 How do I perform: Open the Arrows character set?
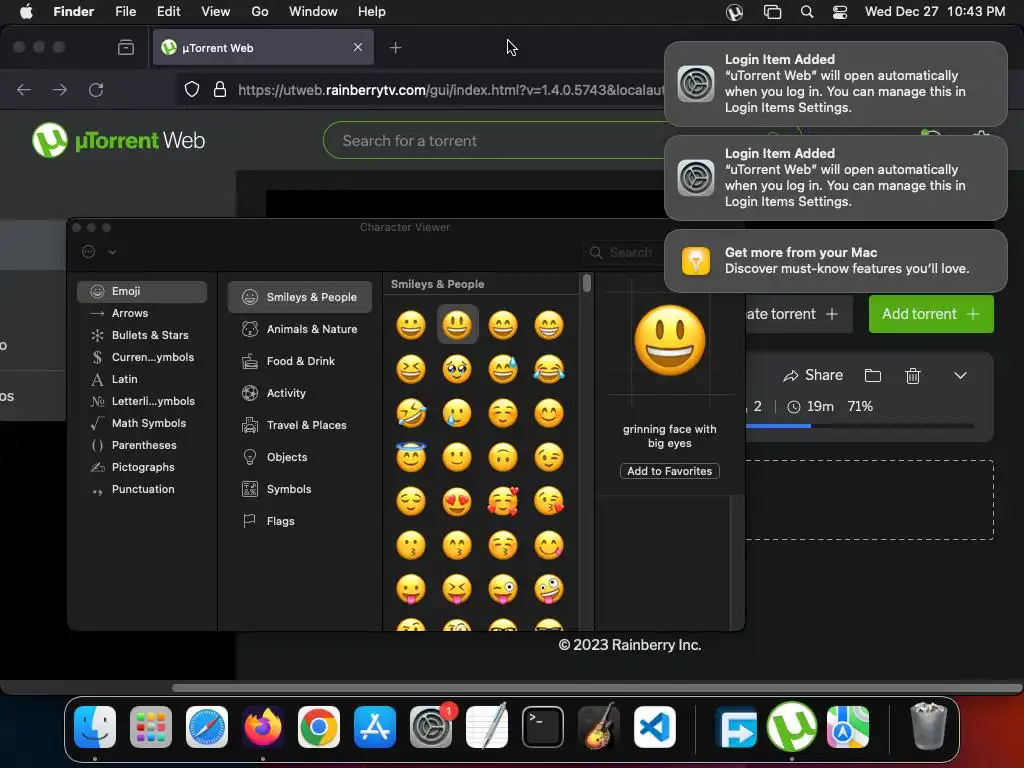[142, 313]
